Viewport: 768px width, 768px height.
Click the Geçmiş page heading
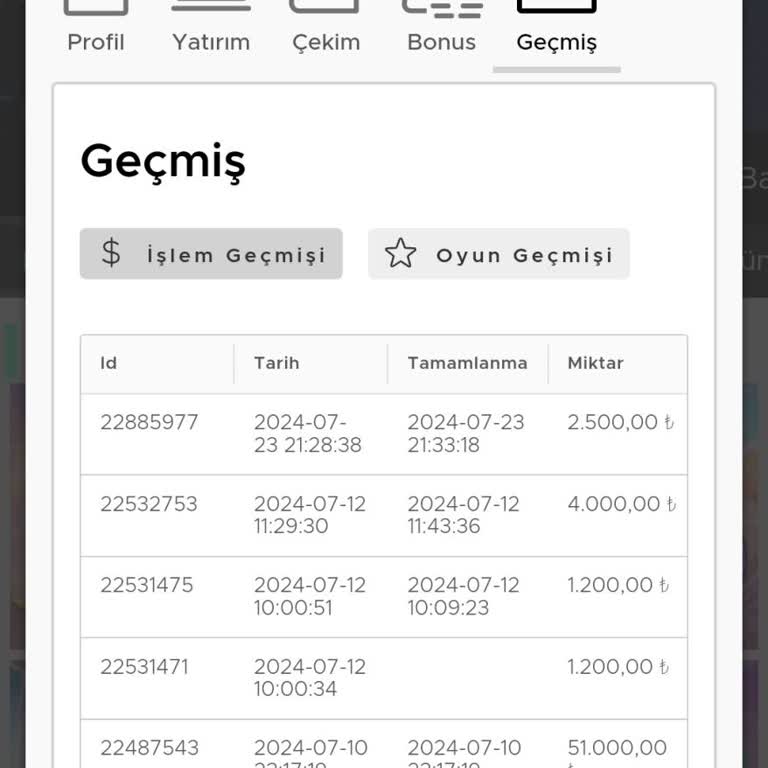pyautogui.click(x=163, y=162)
